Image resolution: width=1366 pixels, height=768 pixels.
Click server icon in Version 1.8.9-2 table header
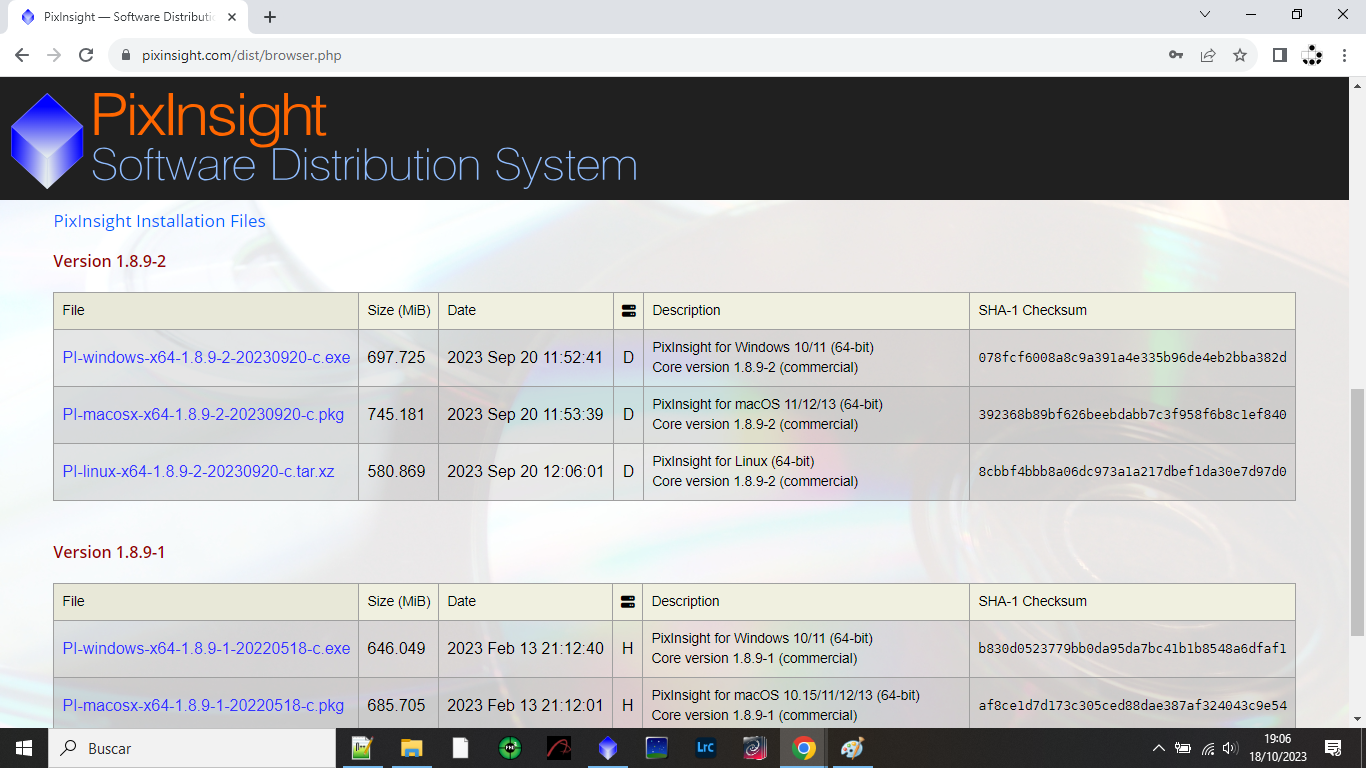point(628,311)
